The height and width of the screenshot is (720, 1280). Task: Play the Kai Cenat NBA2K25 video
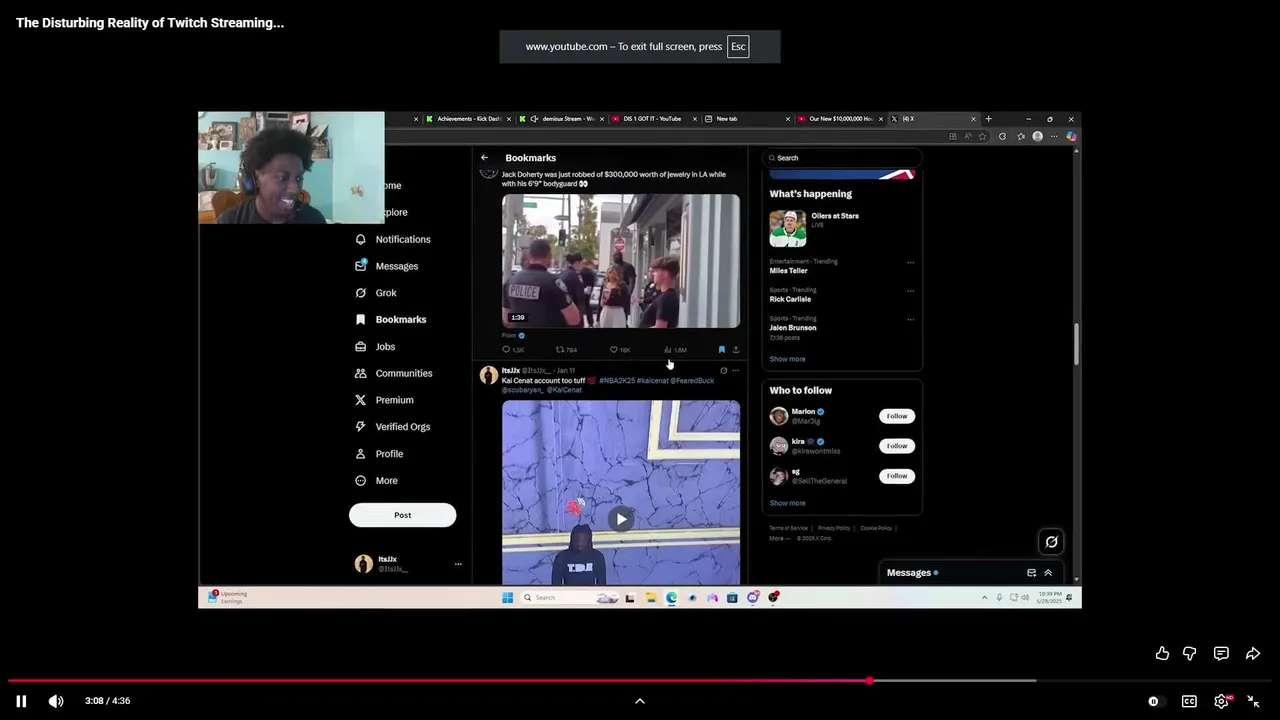pyautogui.click(x=621, y=518)
